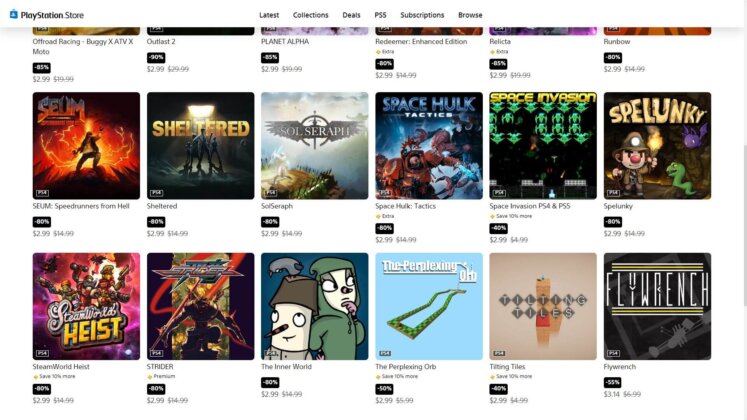Go to the Deals section

click(x=351, y=15)
